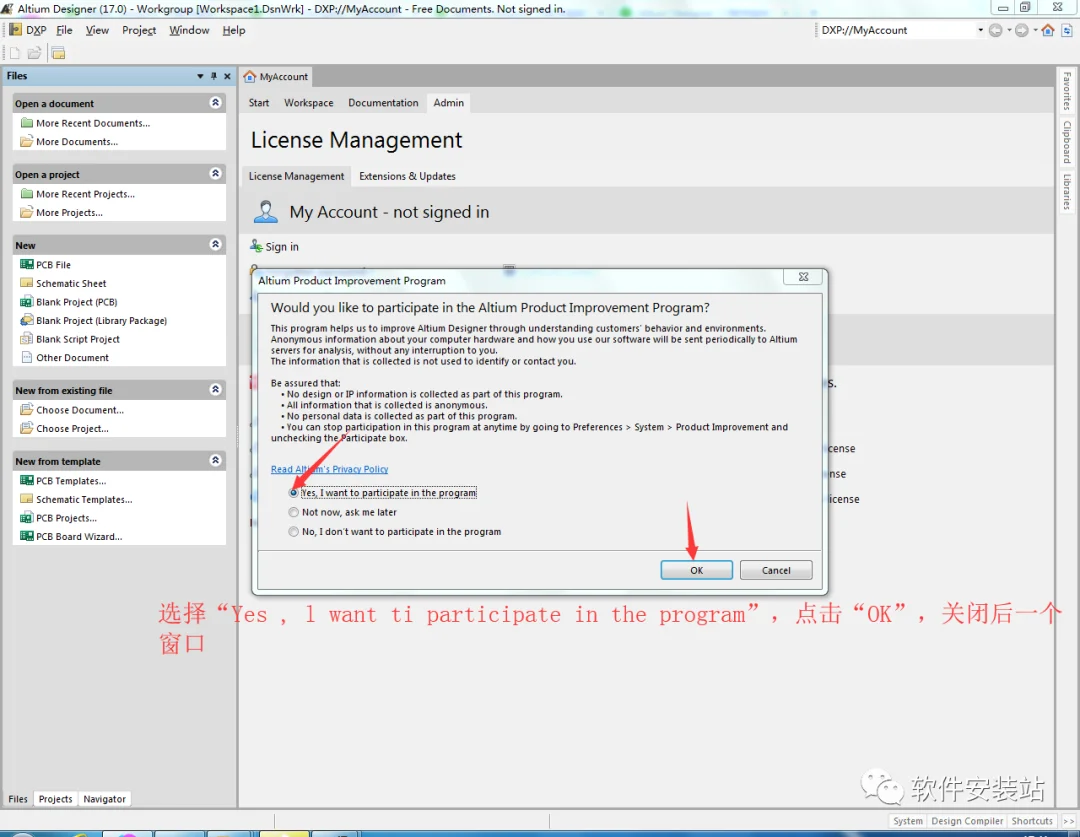The image size is (1080, 837).
Task: Switch to Extensions & Updates tab
Action: pyautogui.click(x=407, y=176)
